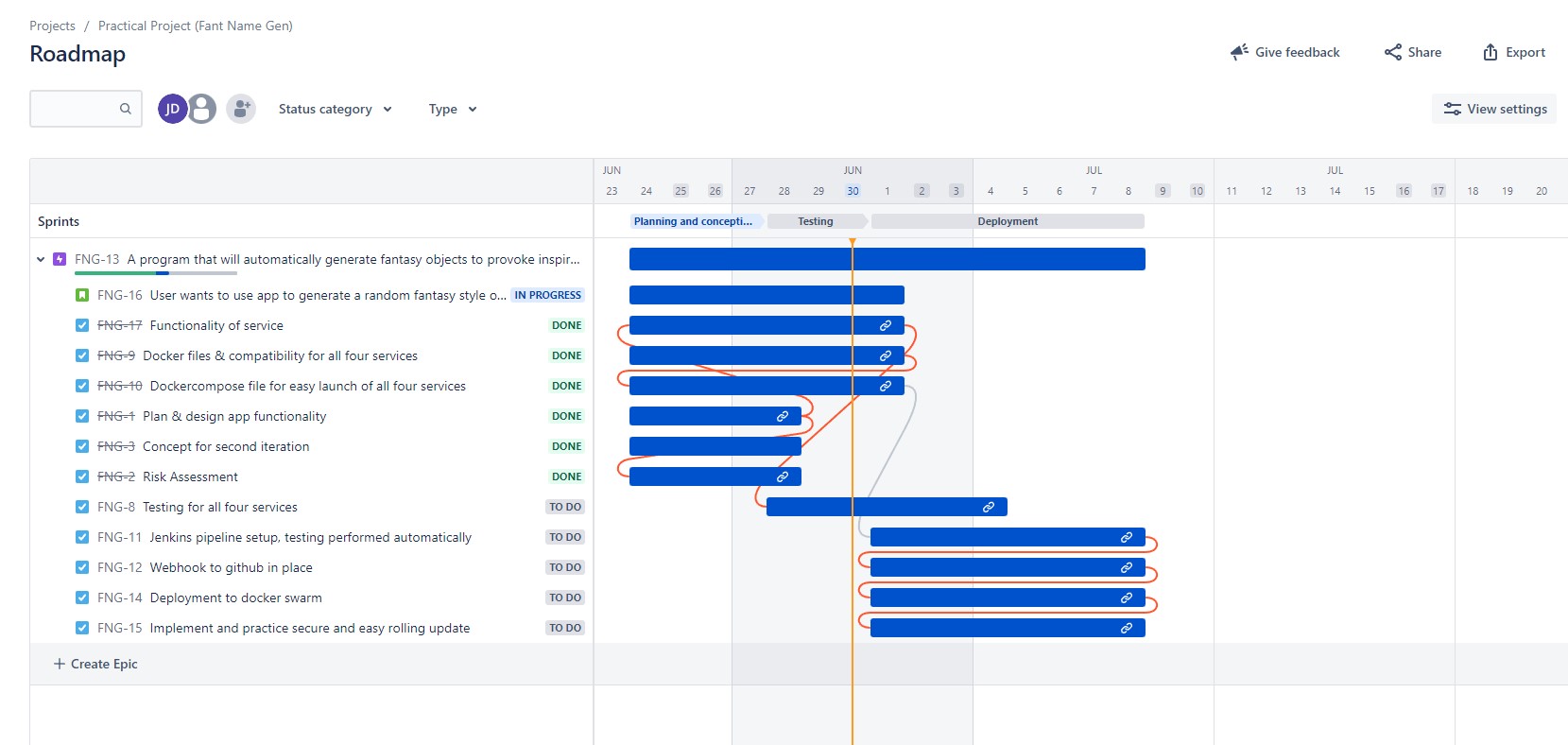Collapse the FNG-13 epic row
Screen dimensions: 1568x745
41,259
